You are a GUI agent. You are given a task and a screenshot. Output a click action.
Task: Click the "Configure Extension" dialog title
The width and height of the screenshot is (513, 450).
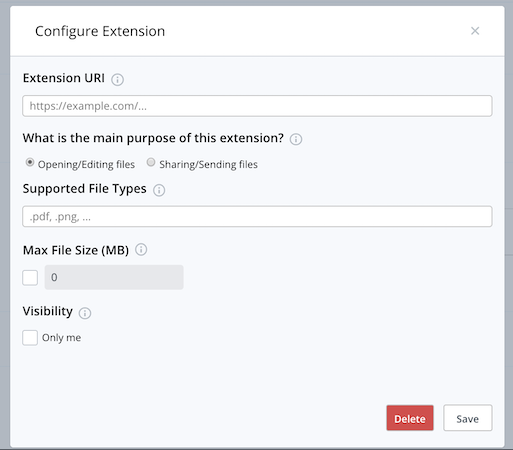click(100, 32)
